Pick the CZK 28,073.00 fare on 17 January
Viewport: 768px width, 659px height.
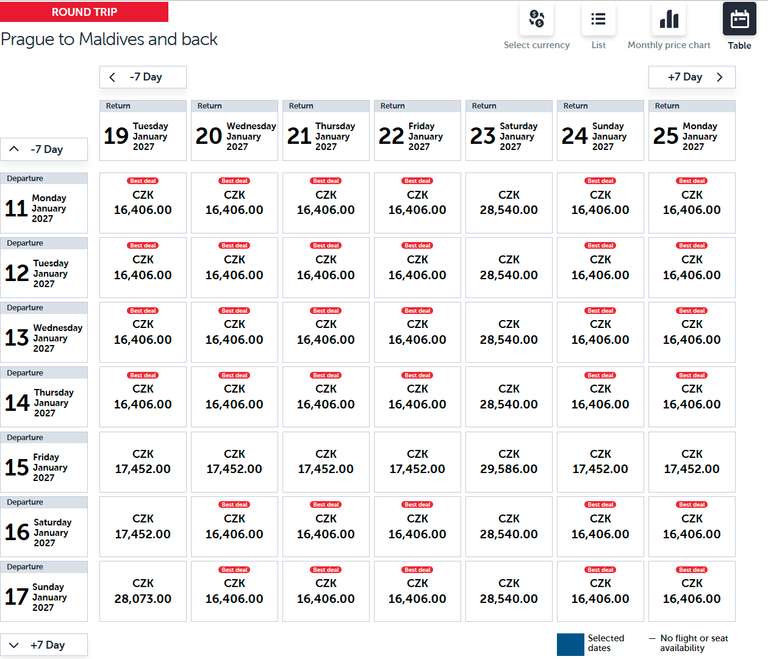point(143,591)
